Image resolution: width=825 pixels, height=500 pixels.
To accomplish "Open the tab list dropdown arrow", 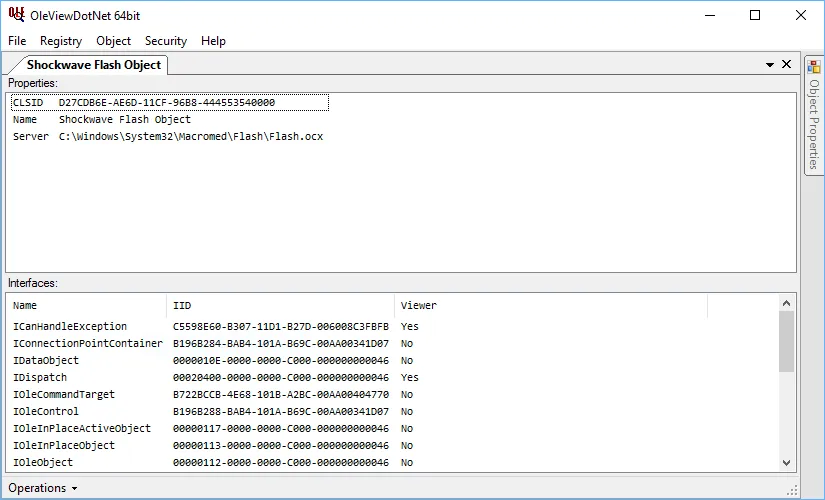I will click(770, 65).
